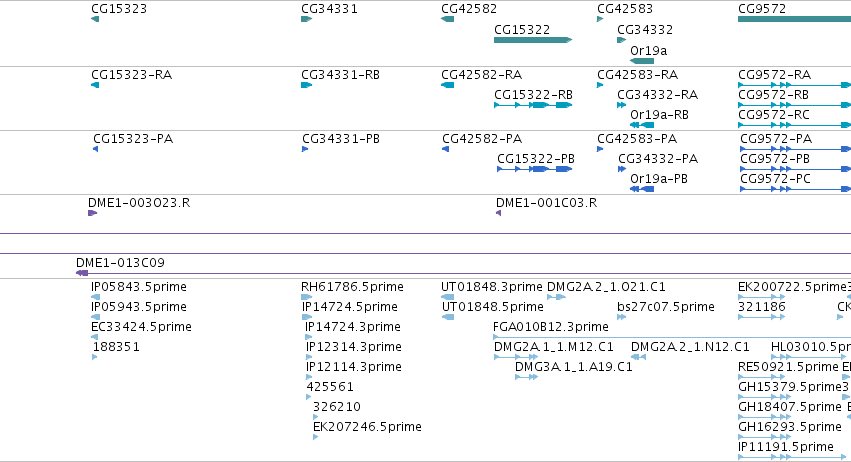Click the 326210 EST entry

click(336, 407)
